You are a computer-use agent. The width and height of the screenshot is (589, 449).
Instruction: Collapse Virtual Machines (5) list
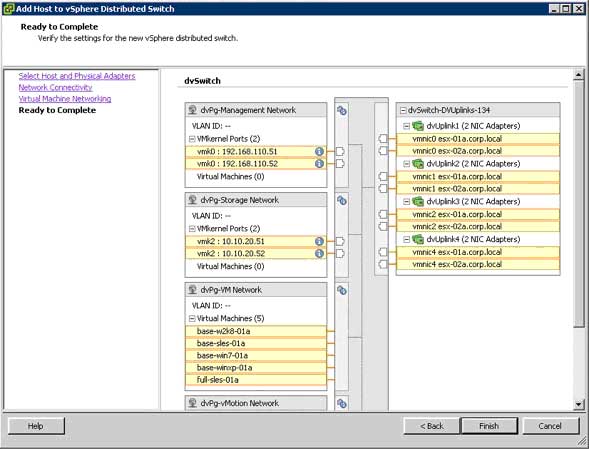click(192, 319)
